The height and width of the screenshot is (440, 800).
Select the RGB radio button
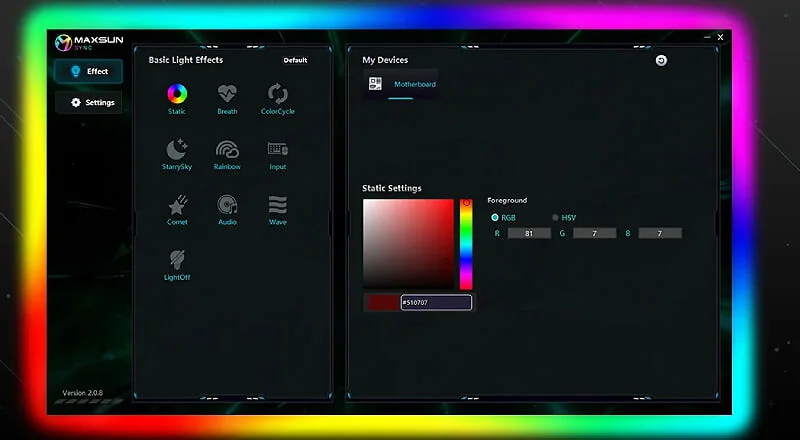coord(494,217)
